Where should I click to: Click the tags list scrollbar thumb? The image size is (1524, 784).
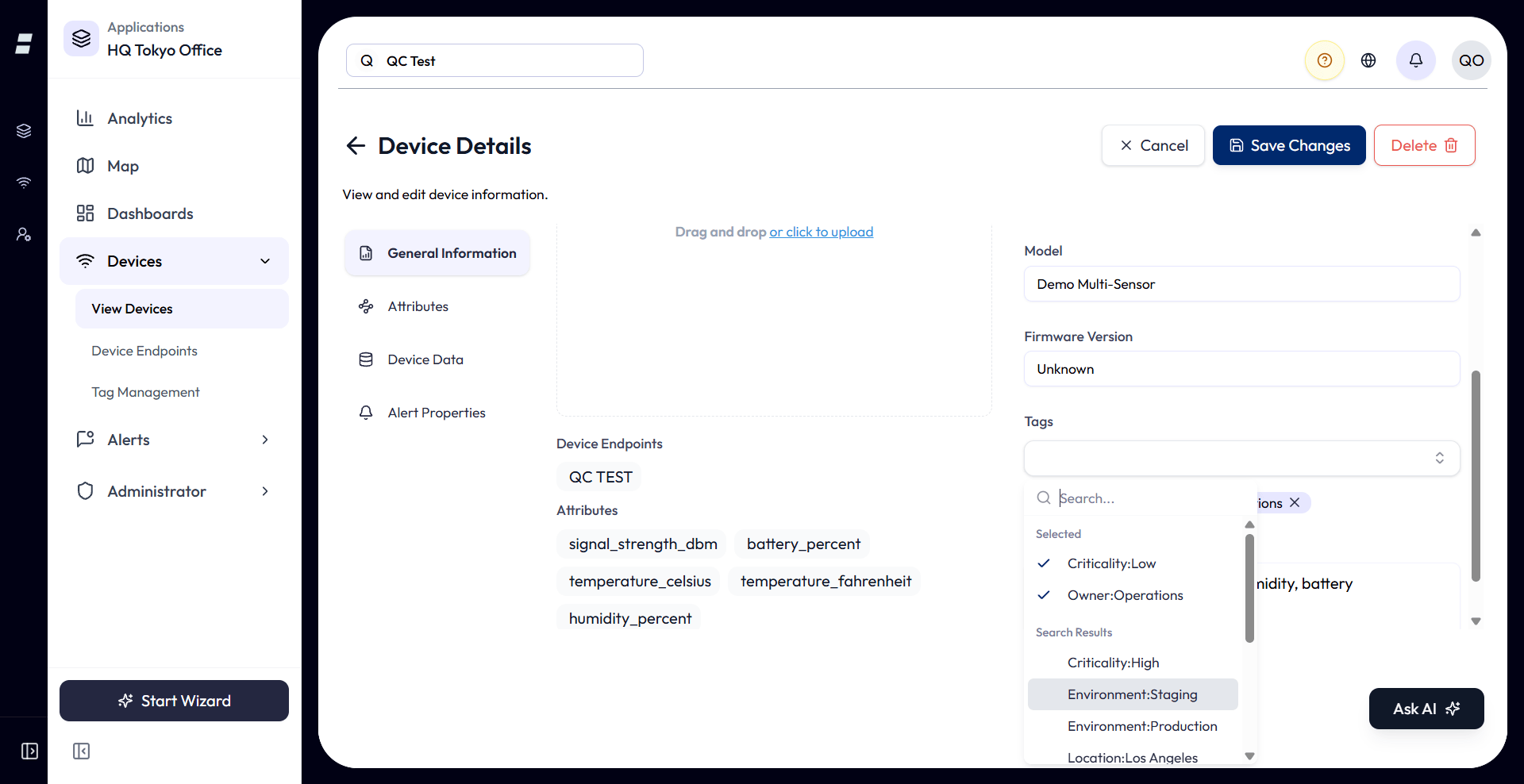tap(1249, 588)
